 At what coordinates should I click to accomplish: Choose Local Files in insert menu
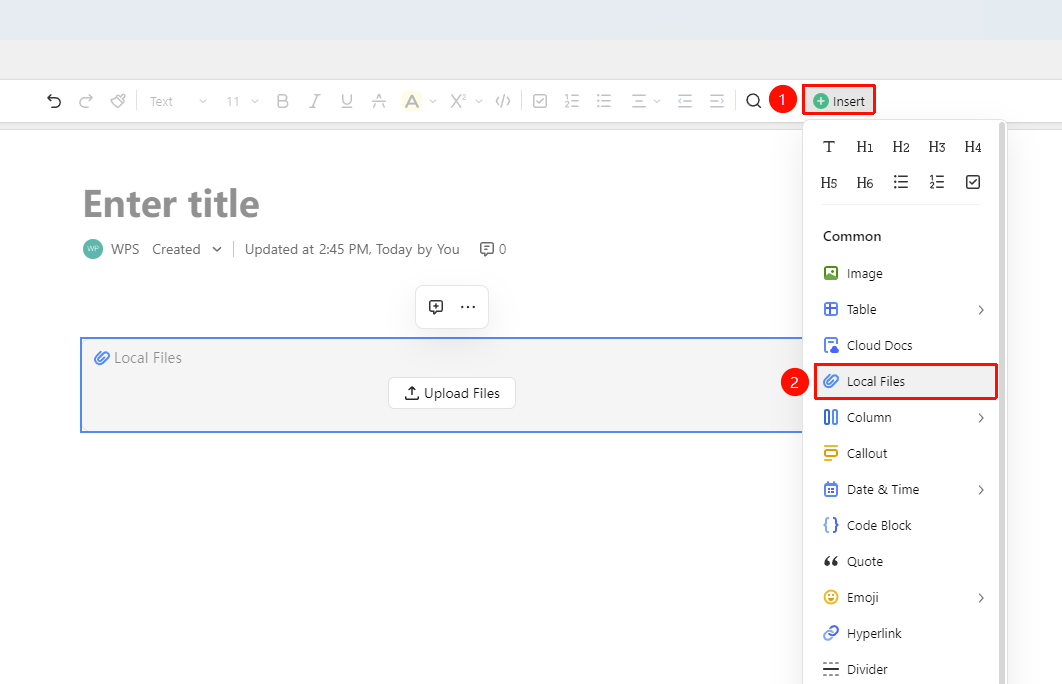pyautogui.click(x=905, y=381)
